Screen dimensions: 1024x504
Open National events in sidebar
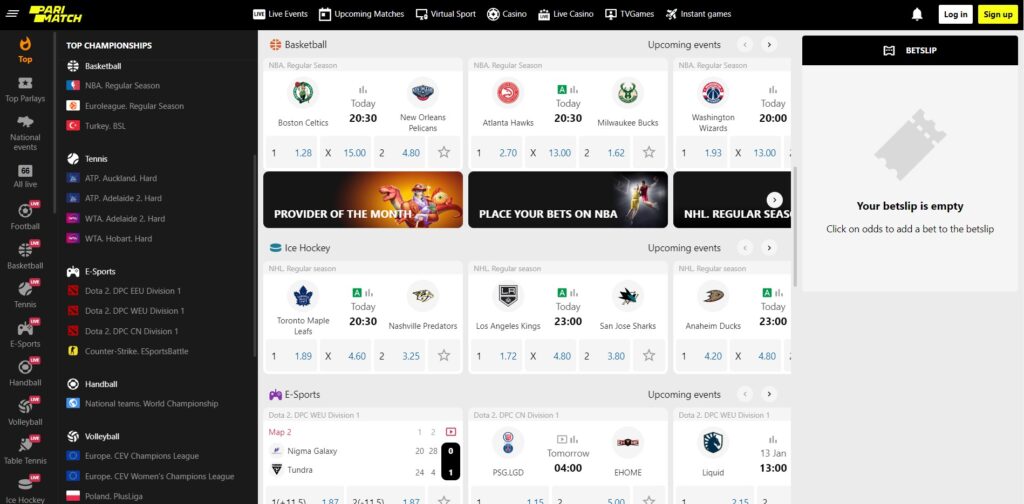pyautogui.click(x=25, y=134)
